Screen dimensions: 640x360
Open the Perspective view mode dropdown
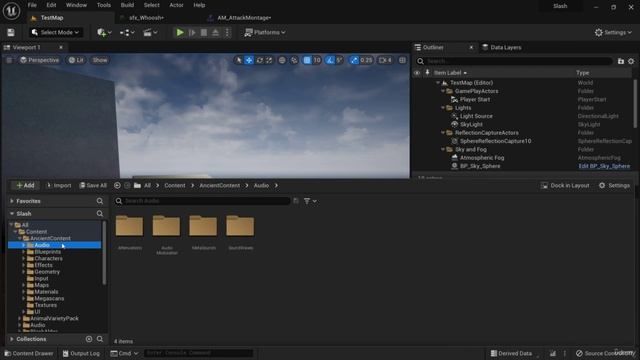(40, 60)
